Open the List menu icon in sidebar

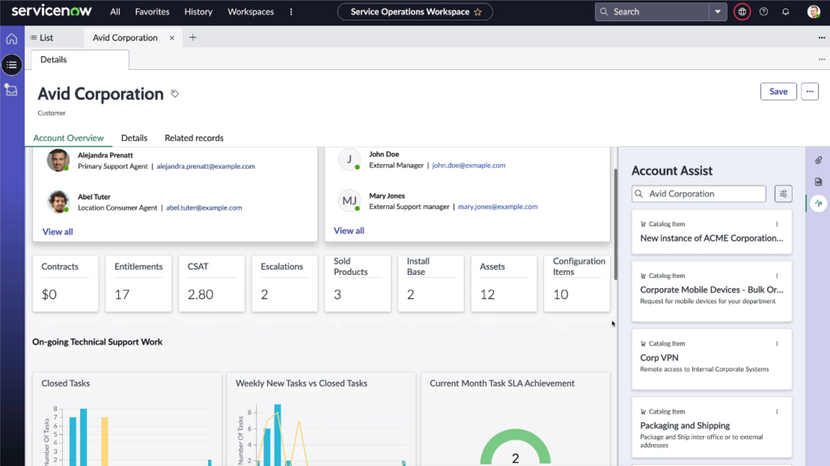12,65
